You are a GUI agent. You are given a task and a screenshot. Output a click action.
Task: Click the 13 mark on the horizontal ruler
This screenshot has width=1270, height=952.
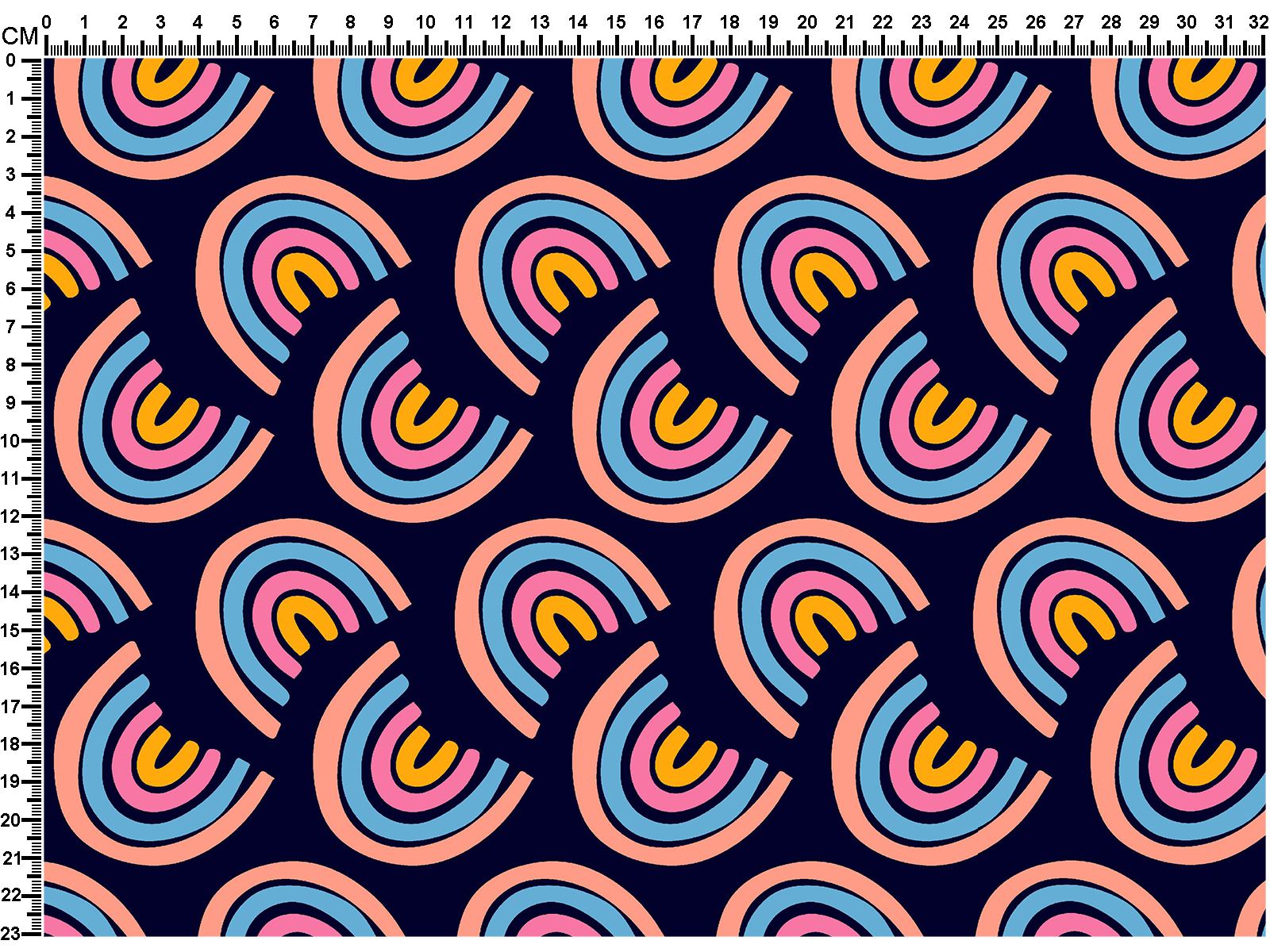pos(540,22)
